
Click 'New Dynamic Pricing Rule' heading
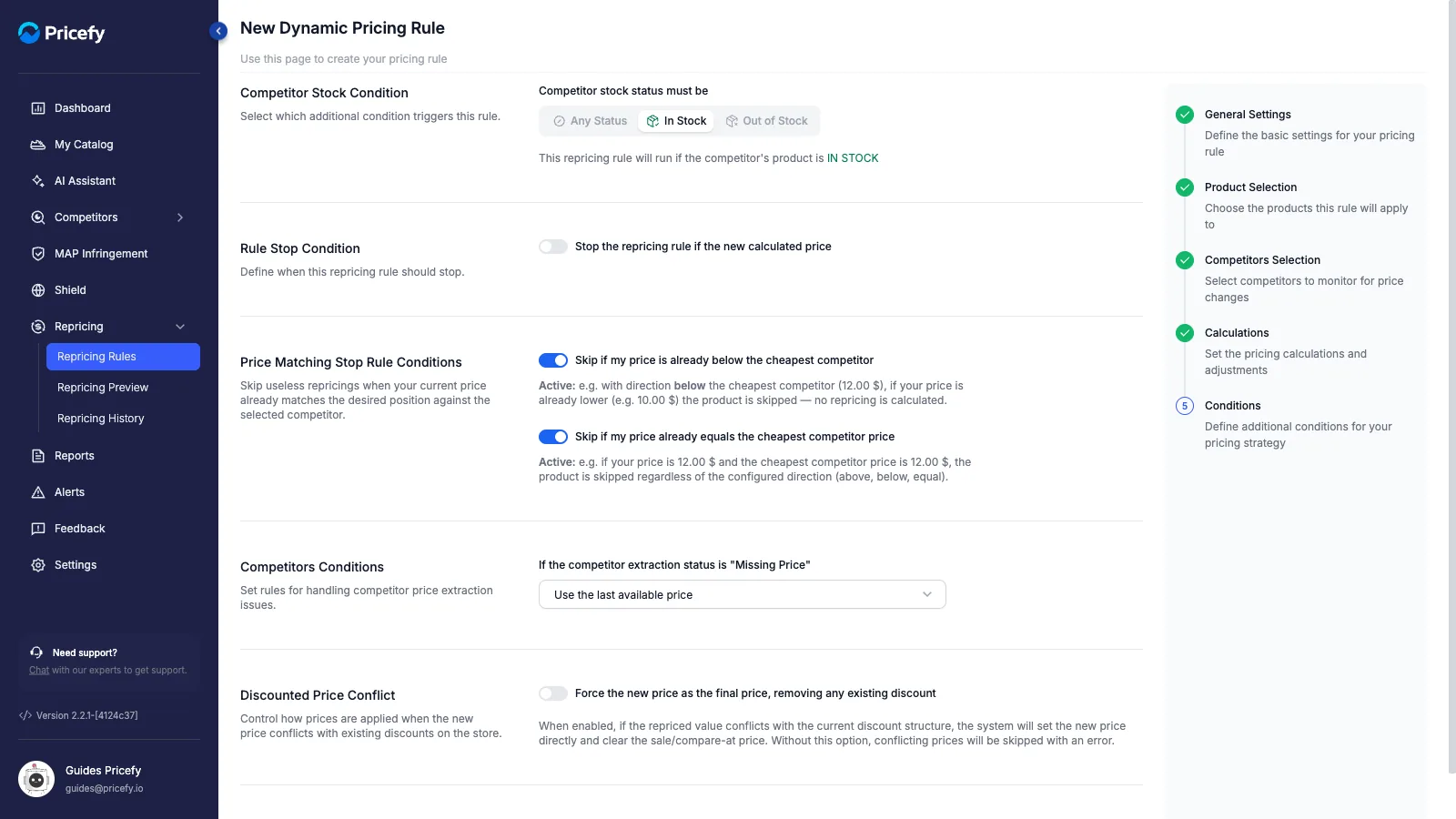(x=342, y=28)
